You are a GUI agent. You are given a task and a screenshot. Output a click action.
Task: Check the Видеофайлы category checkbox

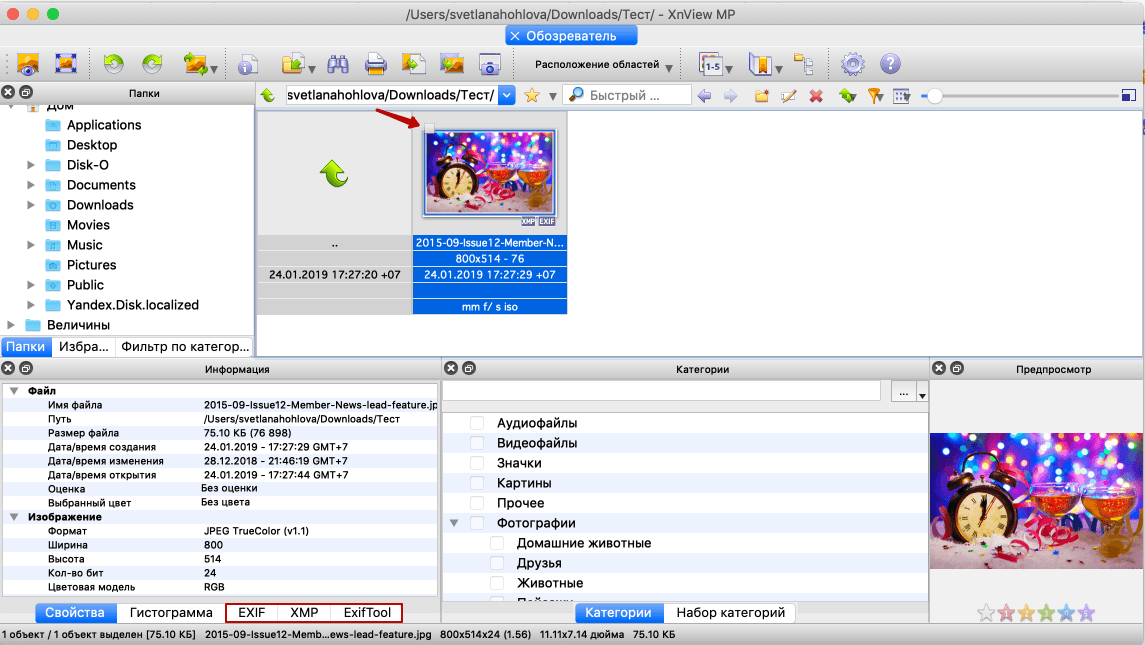tap(477, 443)
